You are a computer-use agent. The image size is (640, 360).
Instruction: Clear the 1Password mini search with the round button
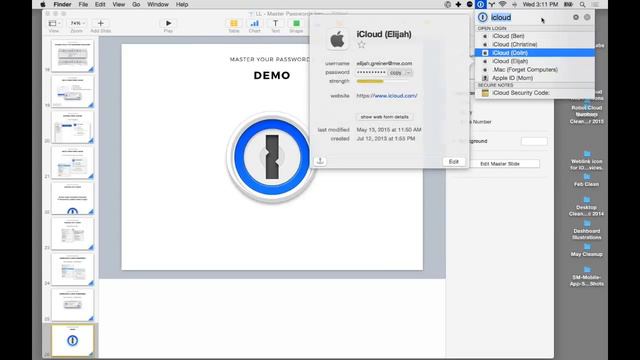[x=587, y=17]
